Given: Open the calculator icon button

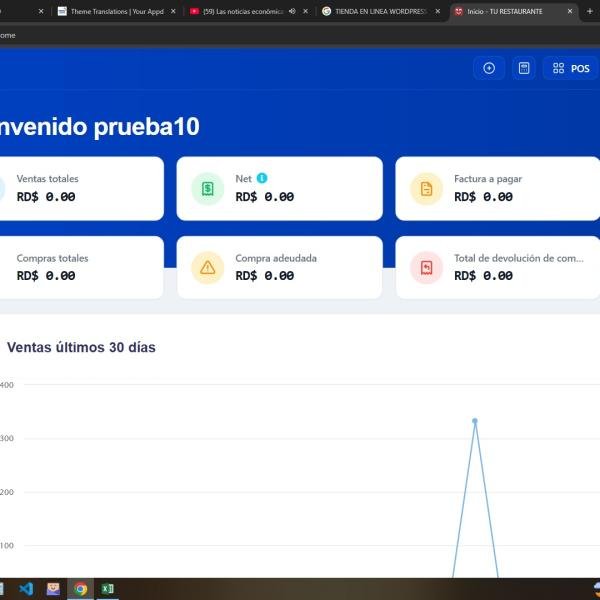Looking at the screenshot, I should (x=523, y=68).
